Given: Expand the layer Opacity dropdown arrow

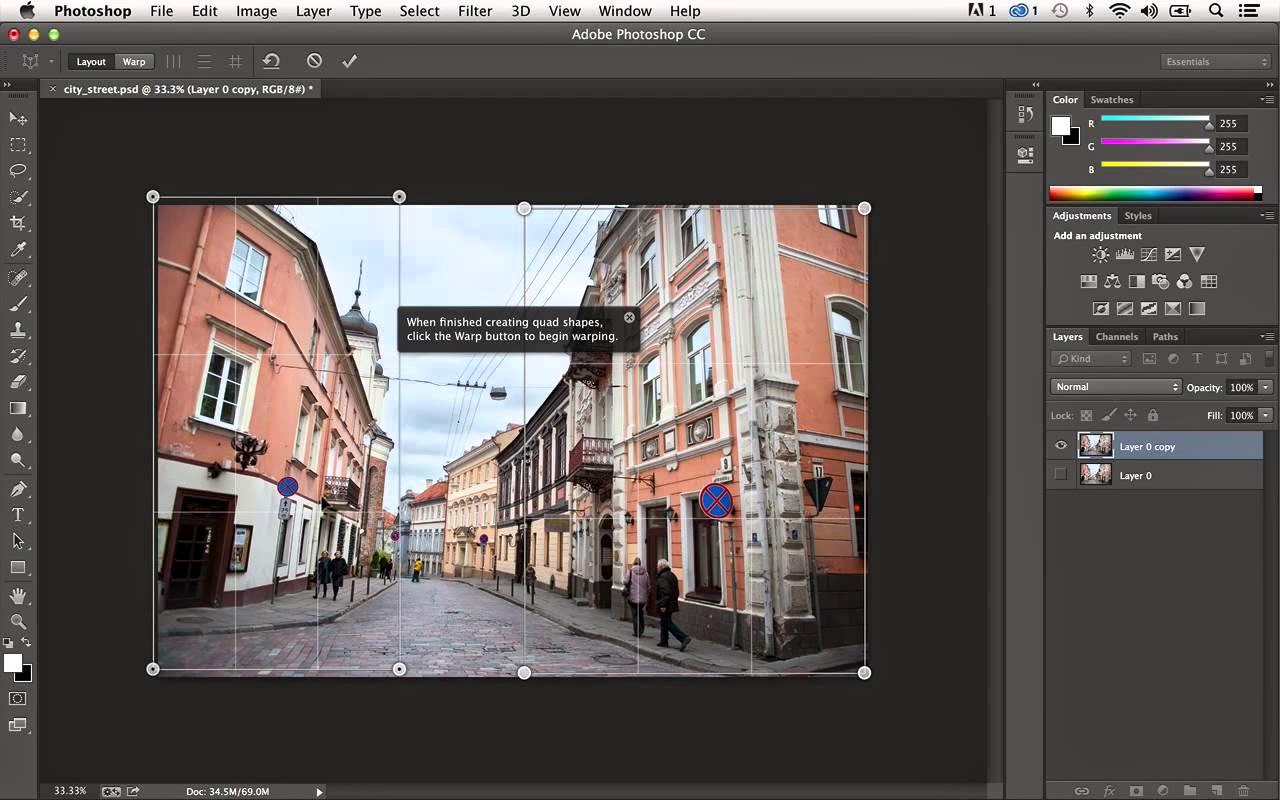Looking at the screenshot, I should point(1265,387).
